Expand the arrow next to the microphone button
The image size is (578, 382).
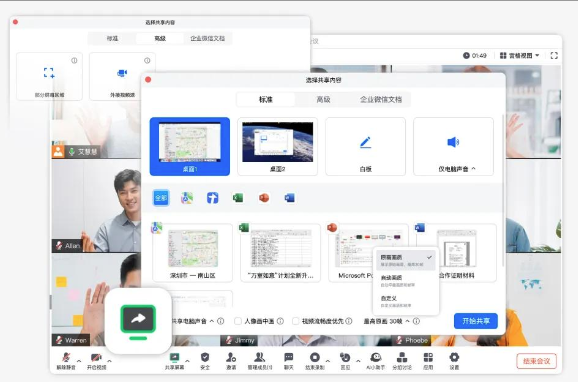point(79,360)
